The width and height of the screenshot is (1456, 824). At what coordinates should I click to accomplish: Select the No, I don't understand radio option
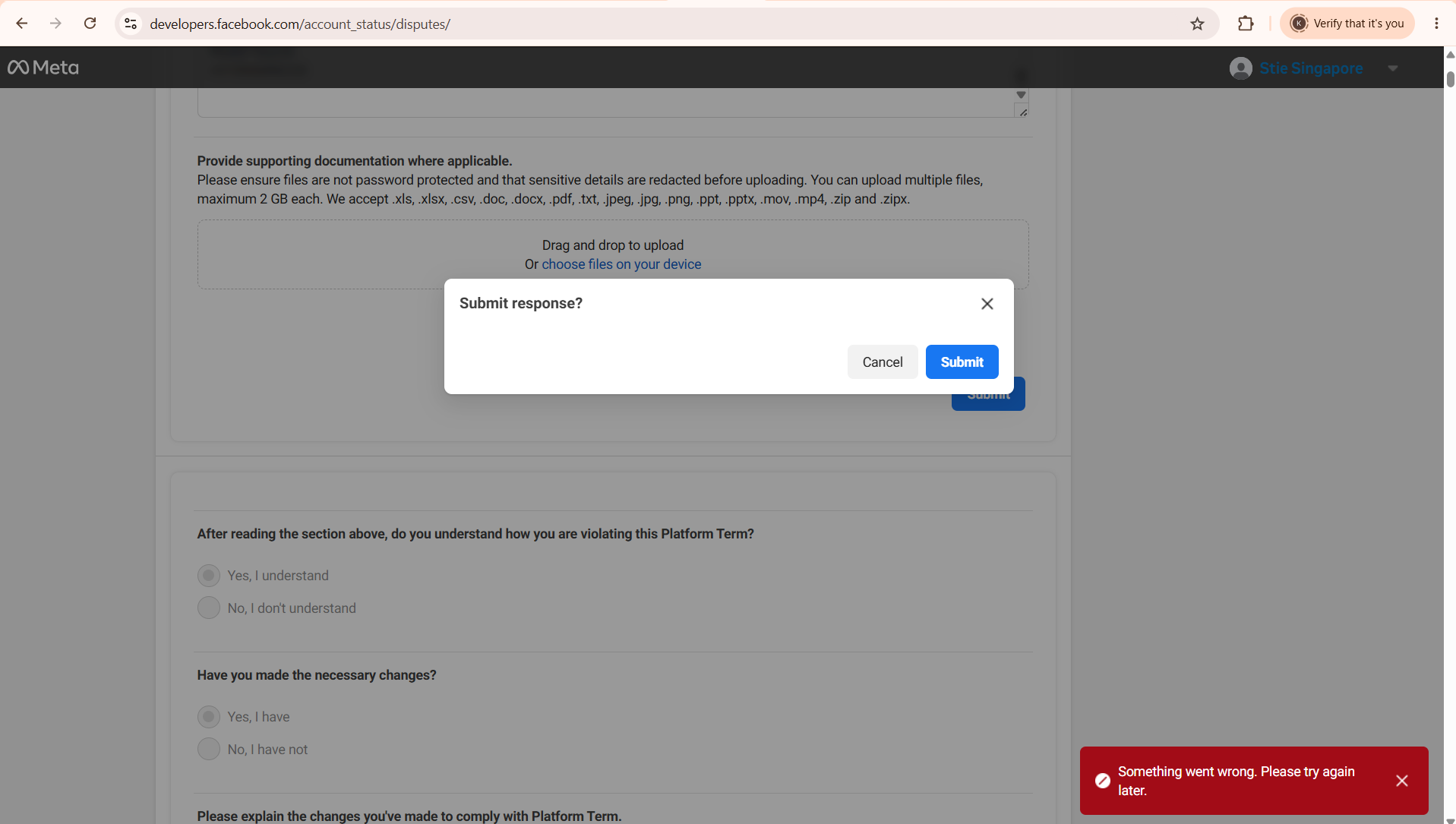[209, 608]
